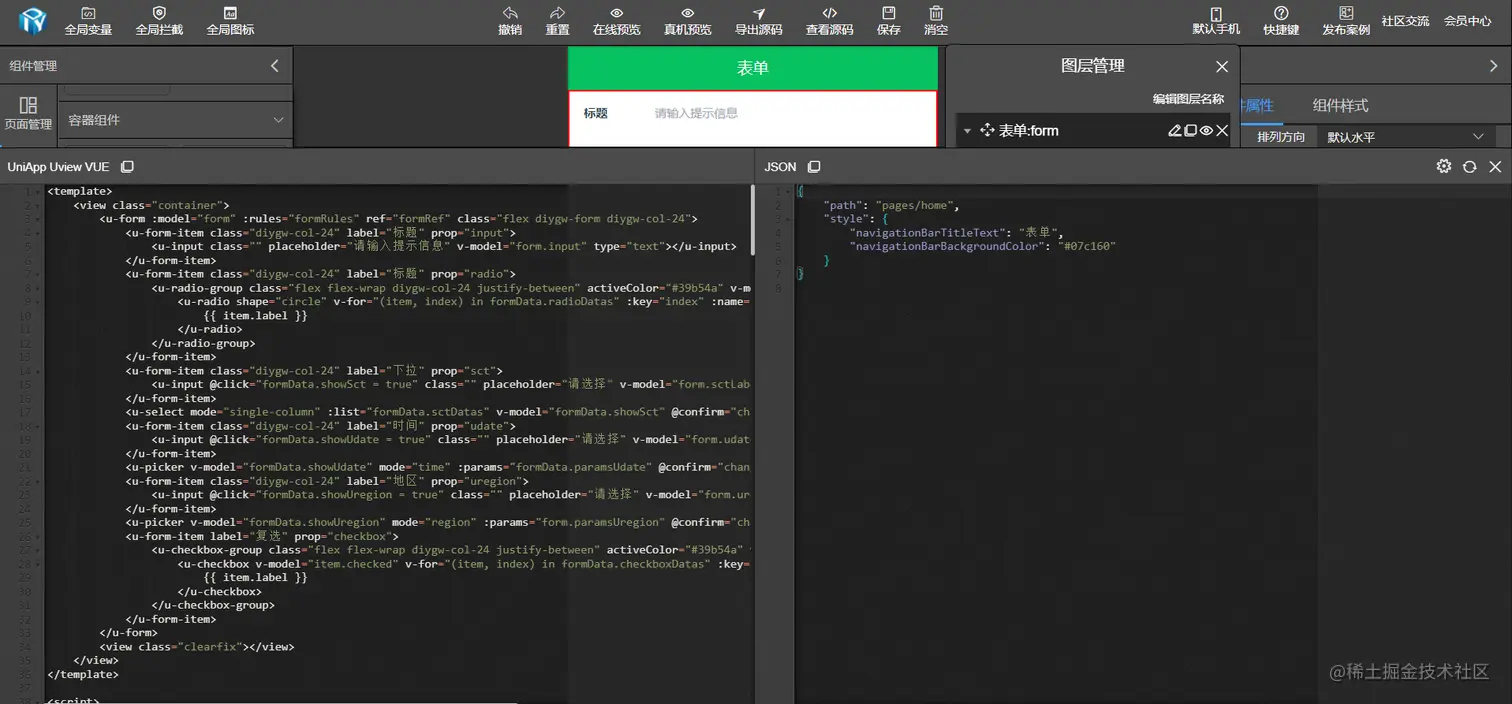Open code viewer settings gear
The width and height of the screenshot is (1512, 704).
(x=1443, y=167)
